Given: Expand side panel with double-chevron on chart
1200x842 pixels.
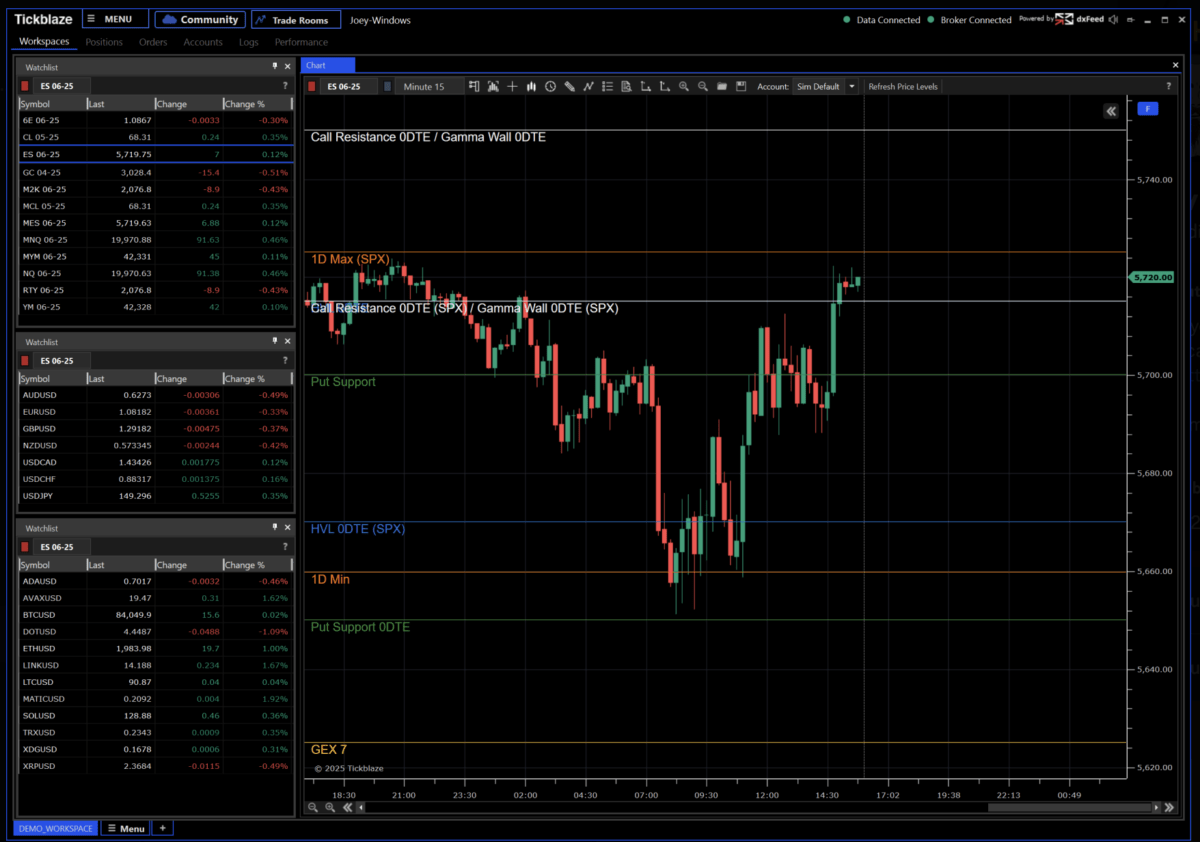Looking at the screenshot, I should 1111,111.
